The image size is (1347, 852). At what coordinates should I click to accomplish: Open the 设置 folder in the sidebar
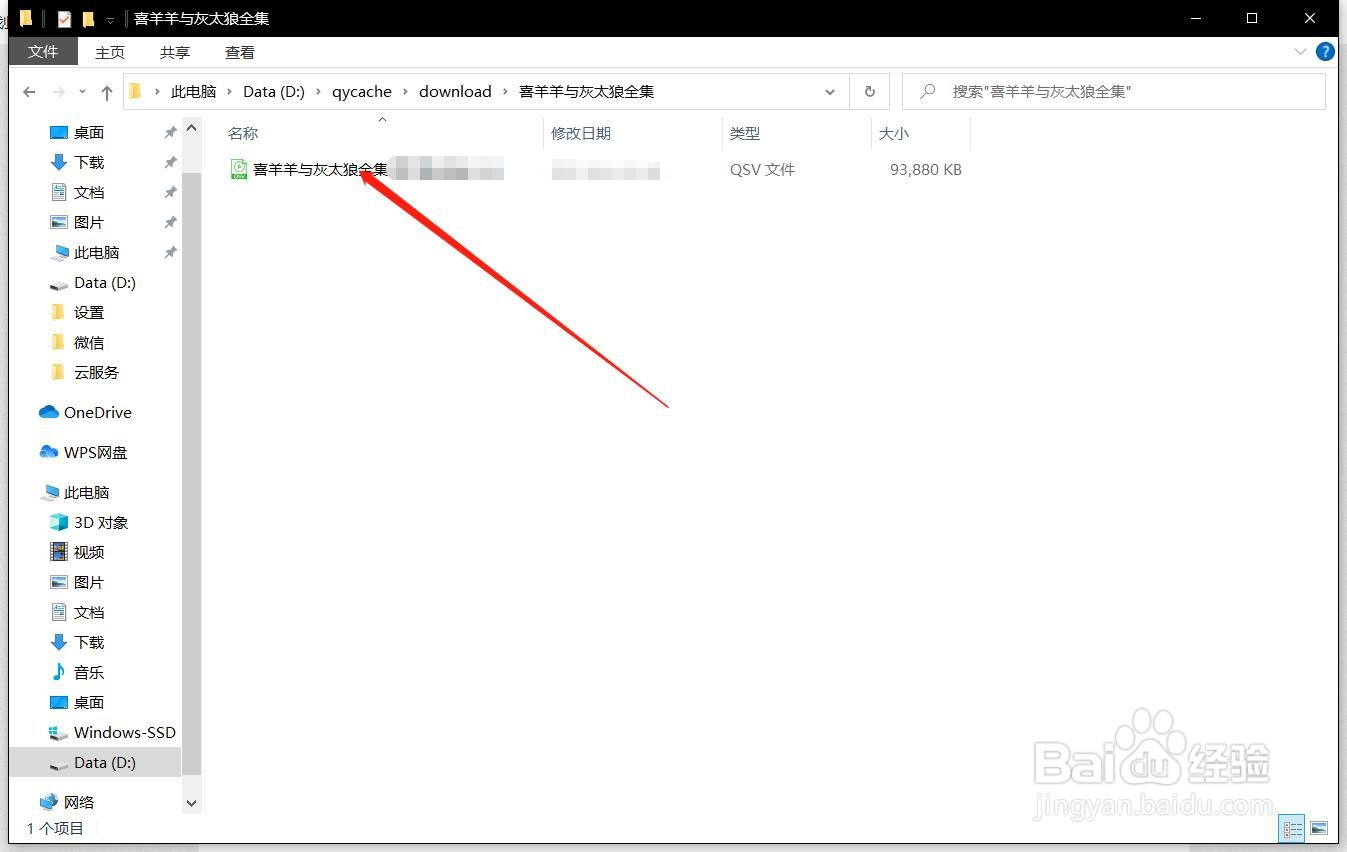(89, 312)
